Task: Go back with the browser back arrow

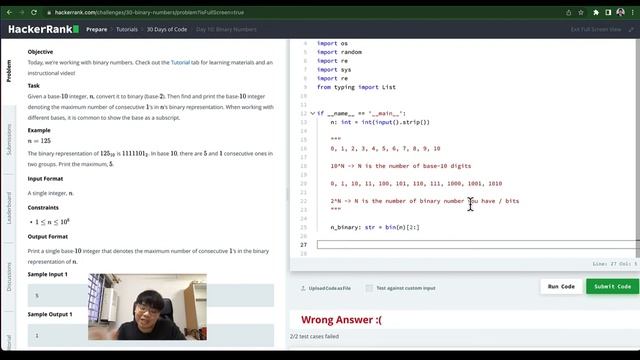Action: 9,12
